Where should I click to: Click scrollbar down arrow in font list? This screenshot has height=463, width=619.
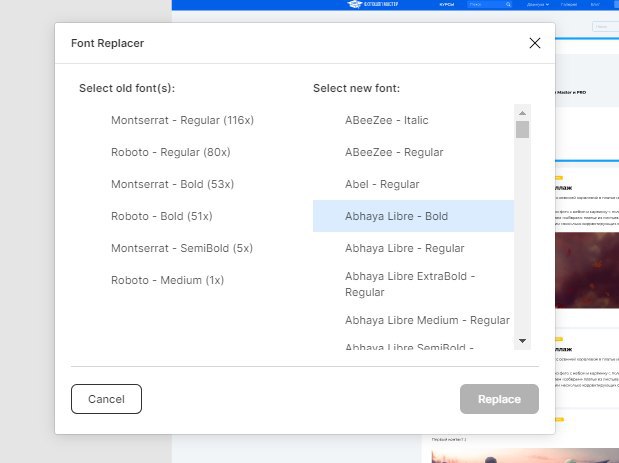pyautogui.click(x=522, y=341)
